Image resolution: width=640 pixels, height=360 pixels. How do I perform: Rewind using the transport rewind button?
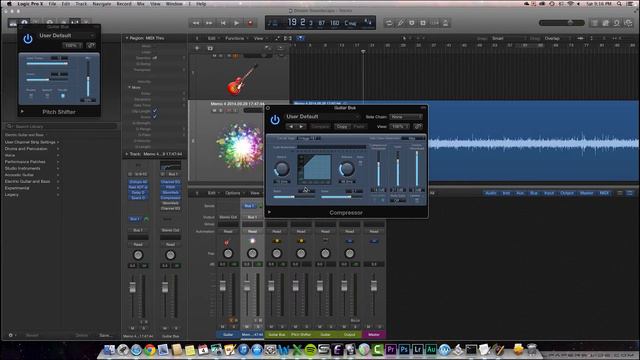click(196, 23)
